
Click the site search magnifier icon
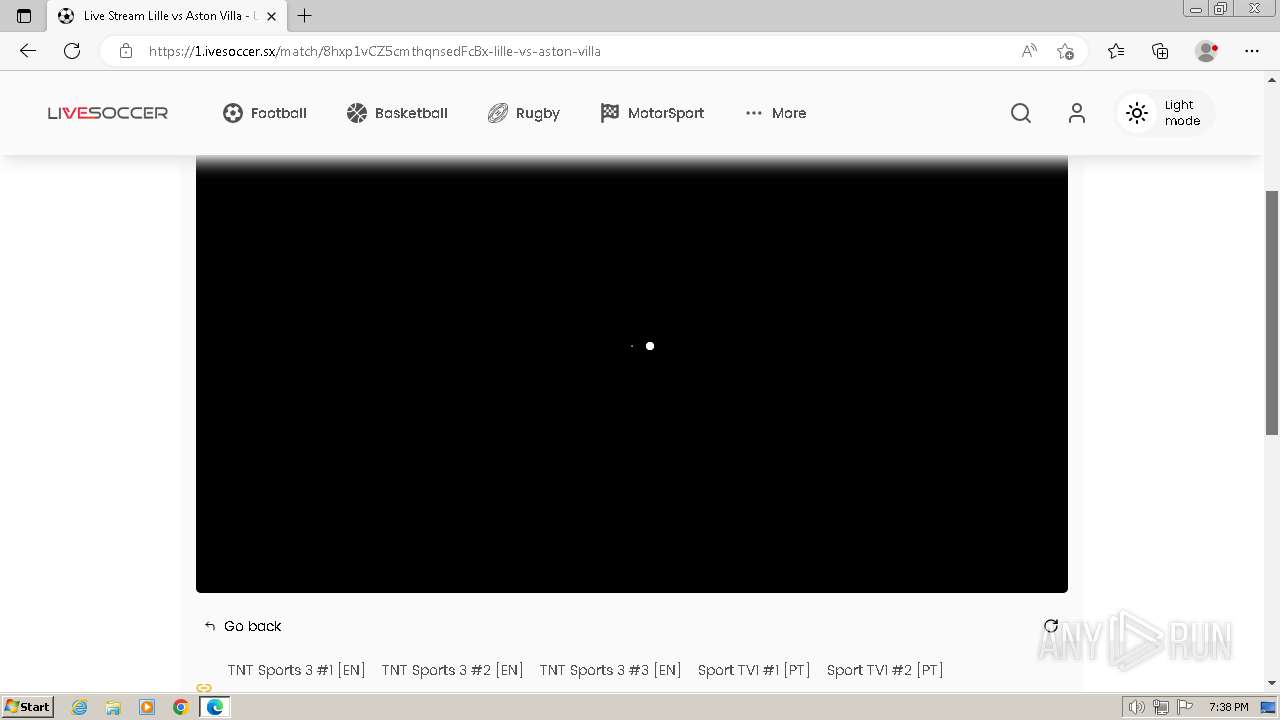tap(1021, 113)
